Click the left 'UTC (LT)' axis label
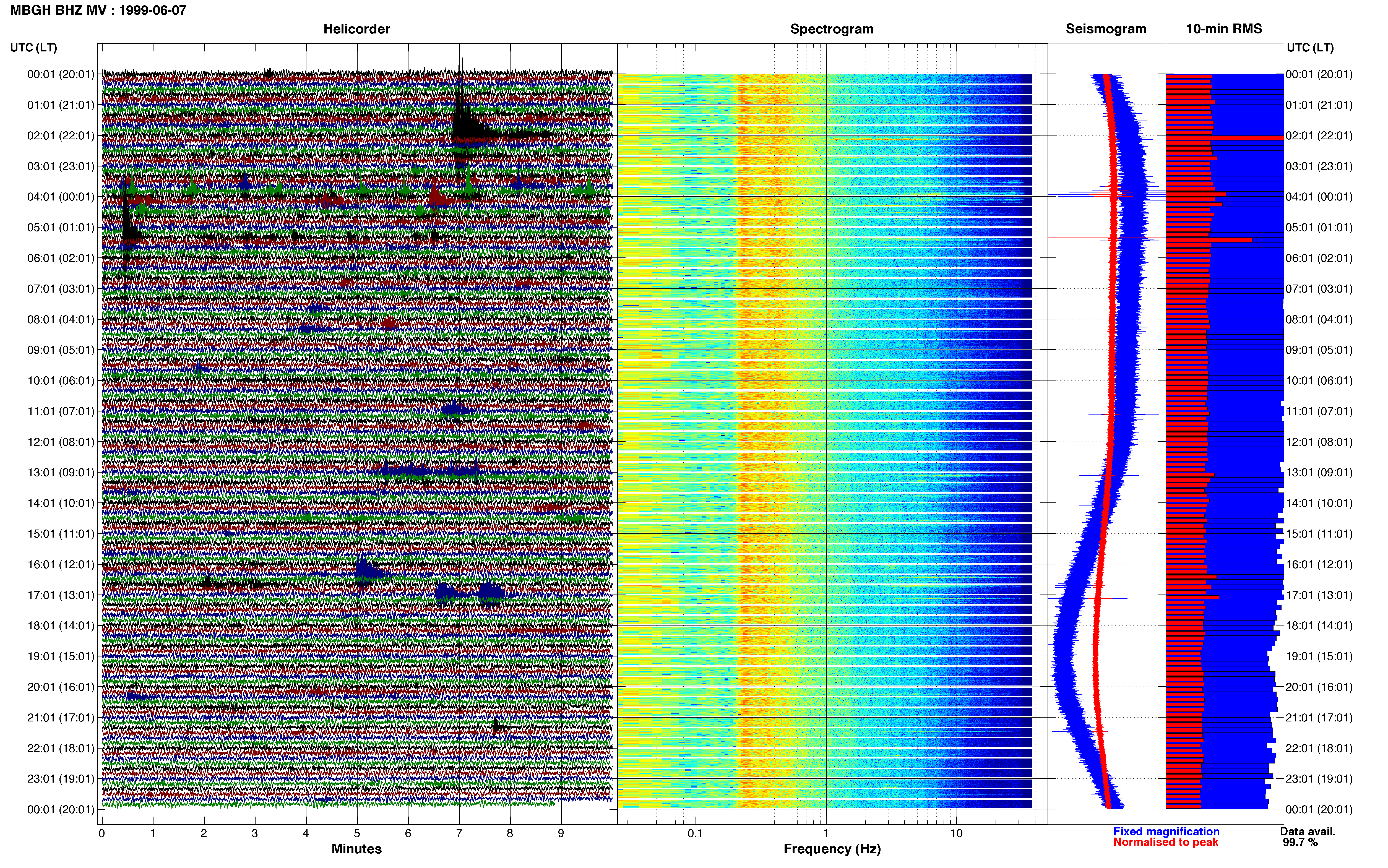Viewport: 1388px width, 868px height. (x=33, y=47)
